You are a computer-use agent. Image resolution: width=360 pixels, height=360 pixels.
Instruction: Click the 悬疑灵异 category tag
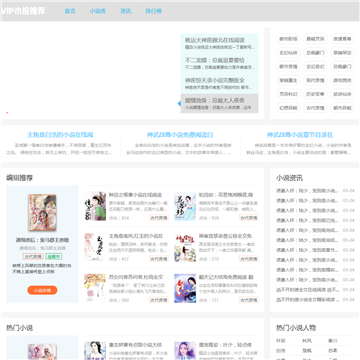pyautogui.click(x=315, y=39)
